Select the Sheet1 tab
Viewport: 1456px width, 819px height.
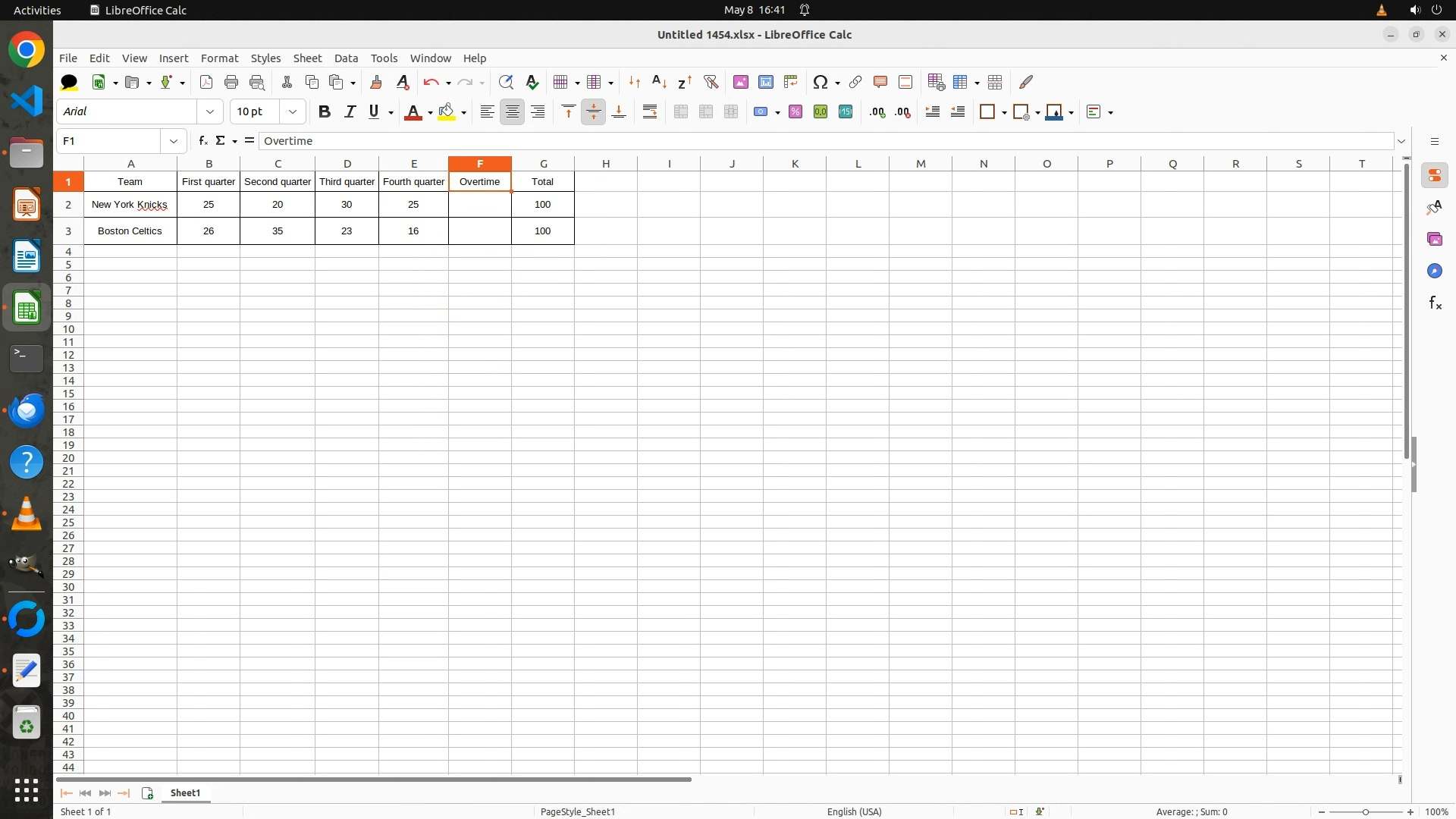[x=185, y=792]
